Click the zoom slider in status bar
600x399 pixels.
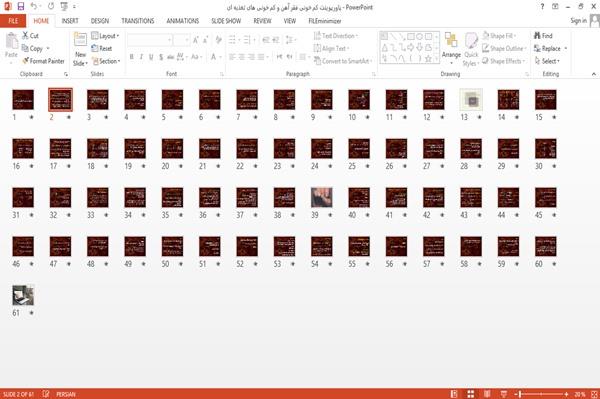(x=541, y=394)
